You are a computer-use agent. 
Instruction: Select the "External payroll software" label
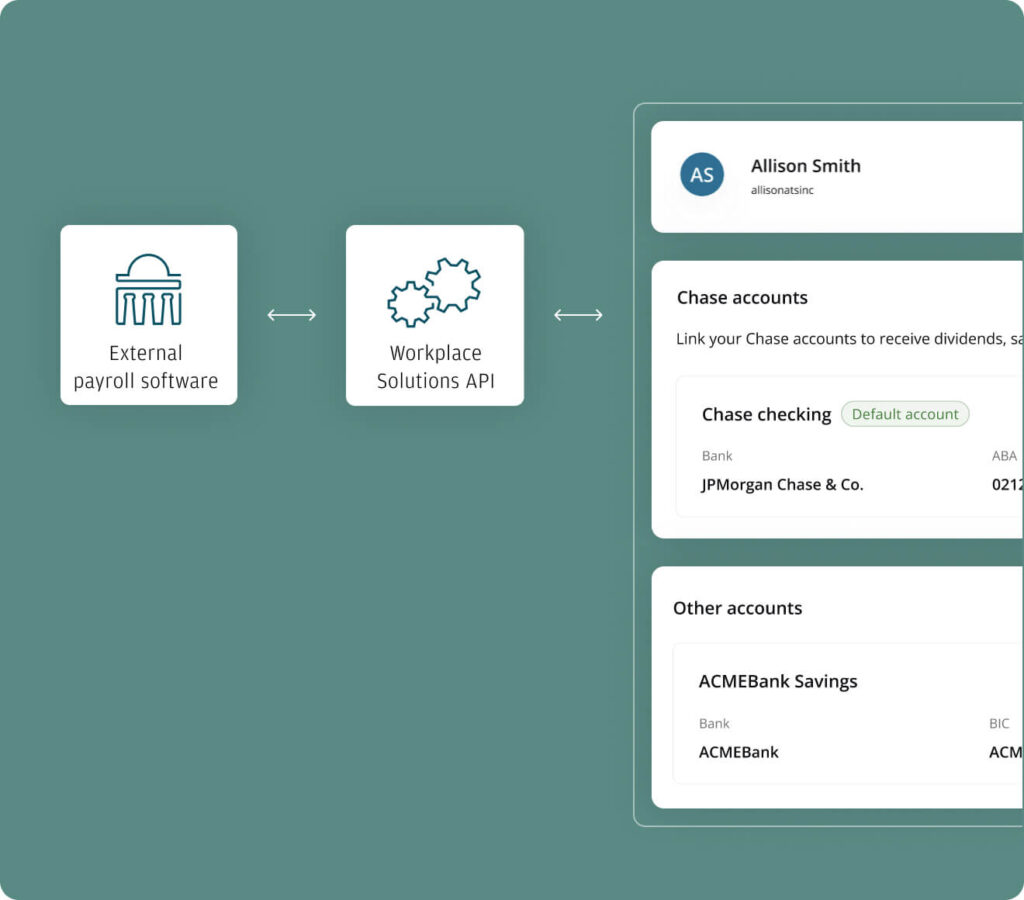click(x=146, y=367)
